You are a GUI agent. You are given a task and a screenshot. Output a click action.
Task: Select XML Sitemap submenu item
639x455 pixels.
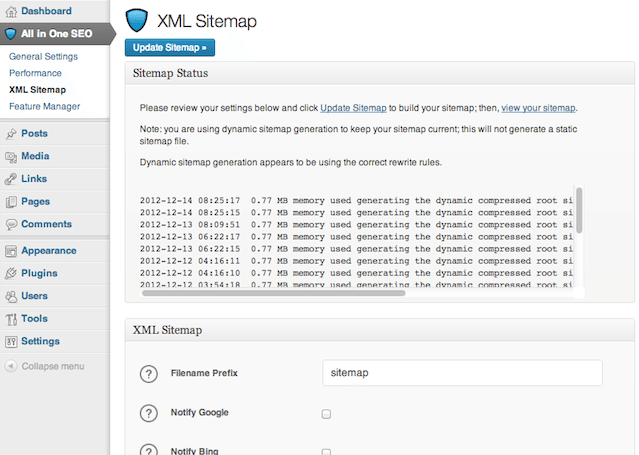tap(37, 90)
